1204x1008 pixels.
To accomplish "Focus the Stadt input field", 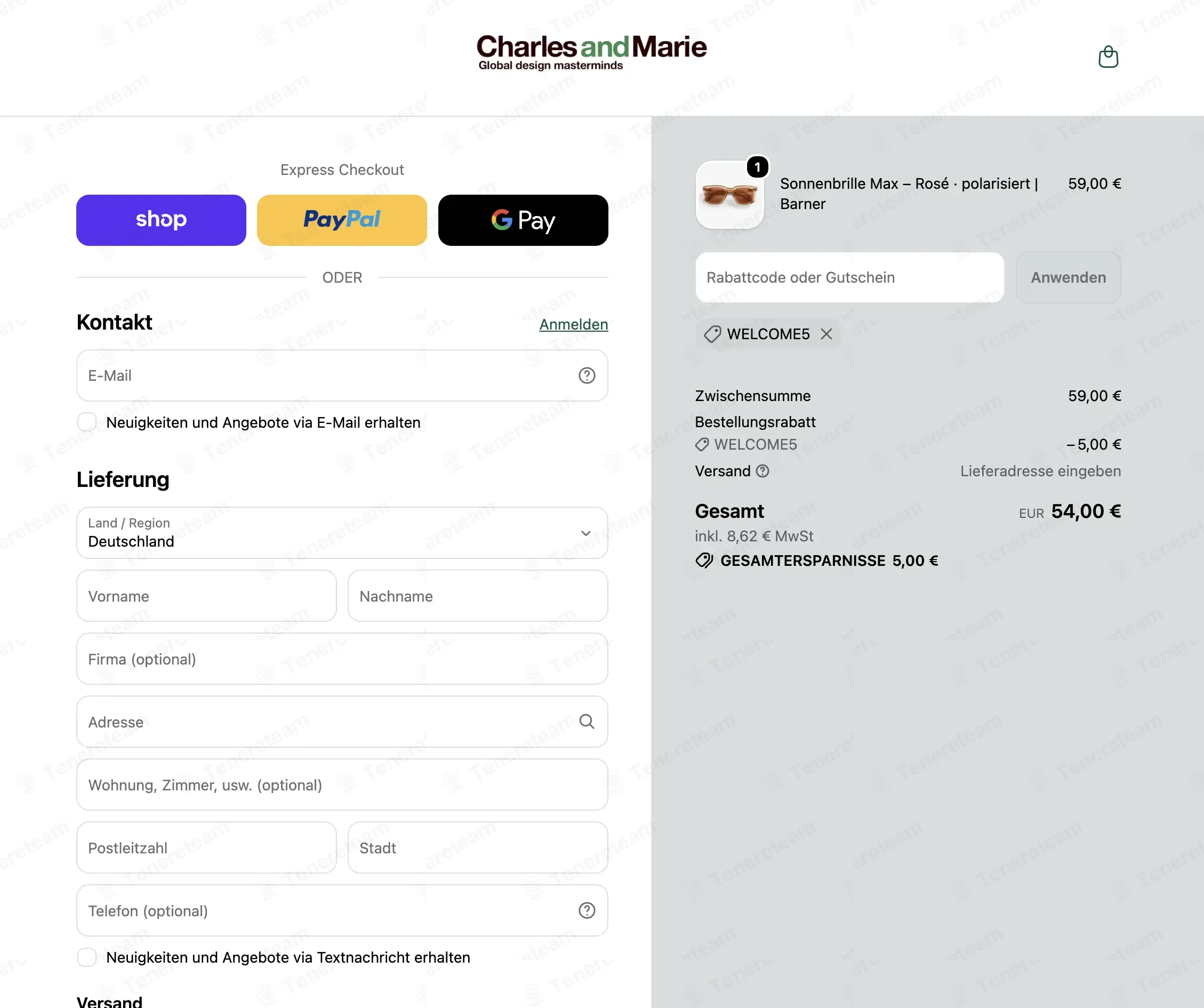I will point(478,848).
